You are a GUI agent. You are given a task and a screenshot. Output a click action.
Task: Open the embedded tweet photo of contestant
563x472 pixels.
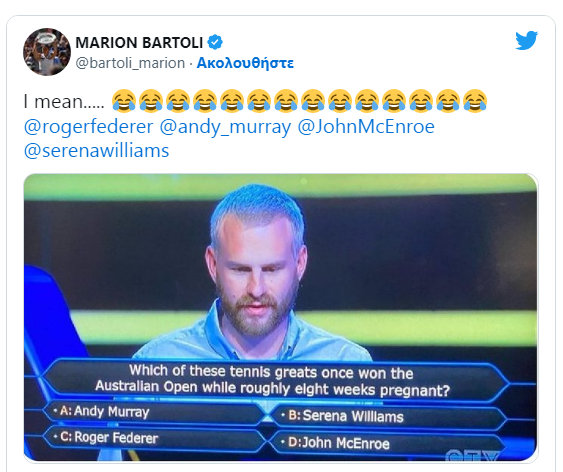(x=281, y=317)
